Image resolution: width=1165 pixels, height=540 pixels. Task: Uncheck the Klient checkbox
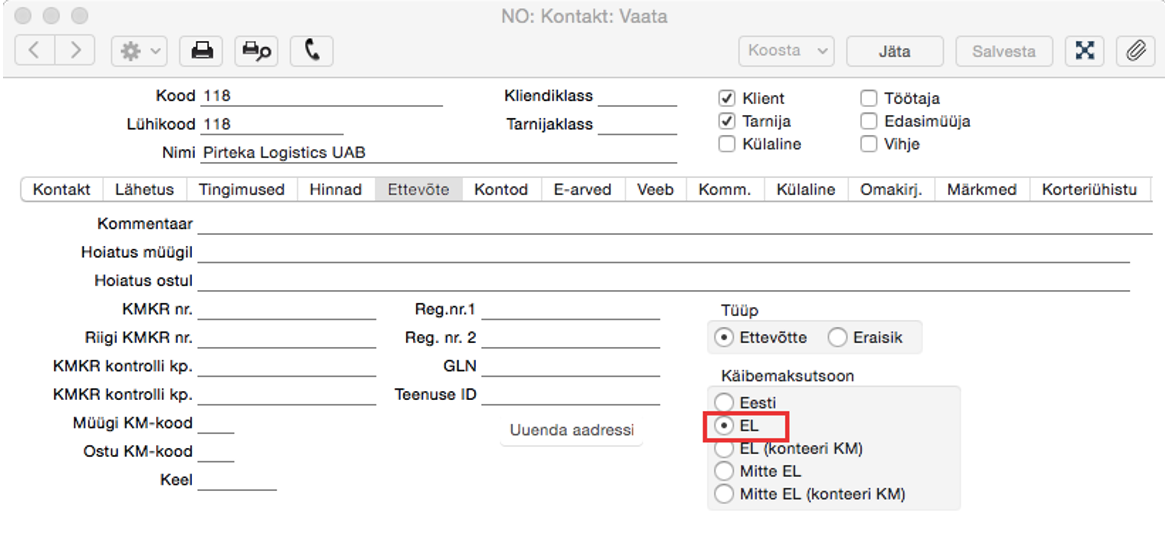tap(727, 98)
